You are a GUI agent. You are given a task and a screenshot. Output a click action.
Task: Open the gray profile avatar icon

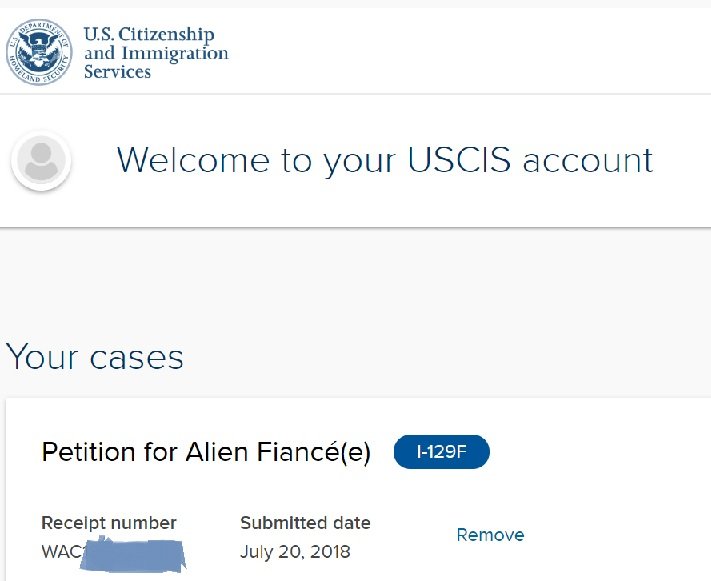pyautogui.click(x=41, y=160)
